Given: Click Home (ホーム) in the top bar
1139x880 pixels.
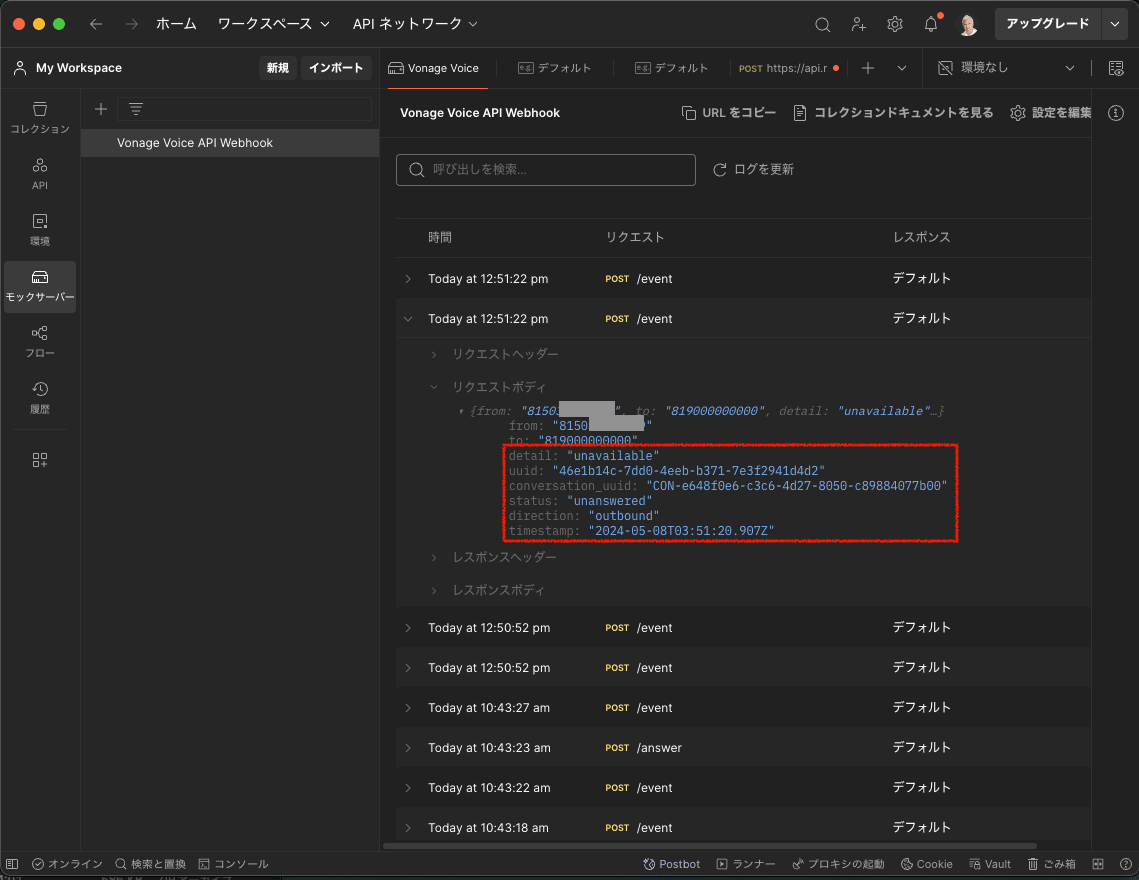Looking at the screenshot, I should (177, 24).
